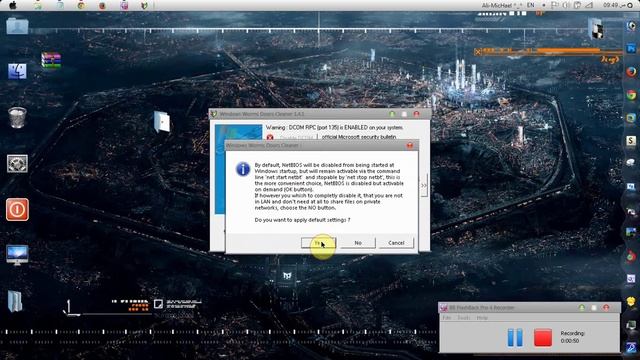Close the FlashBack Recorder window
This screenshot has width=640, height=360.
coord(606,307)
